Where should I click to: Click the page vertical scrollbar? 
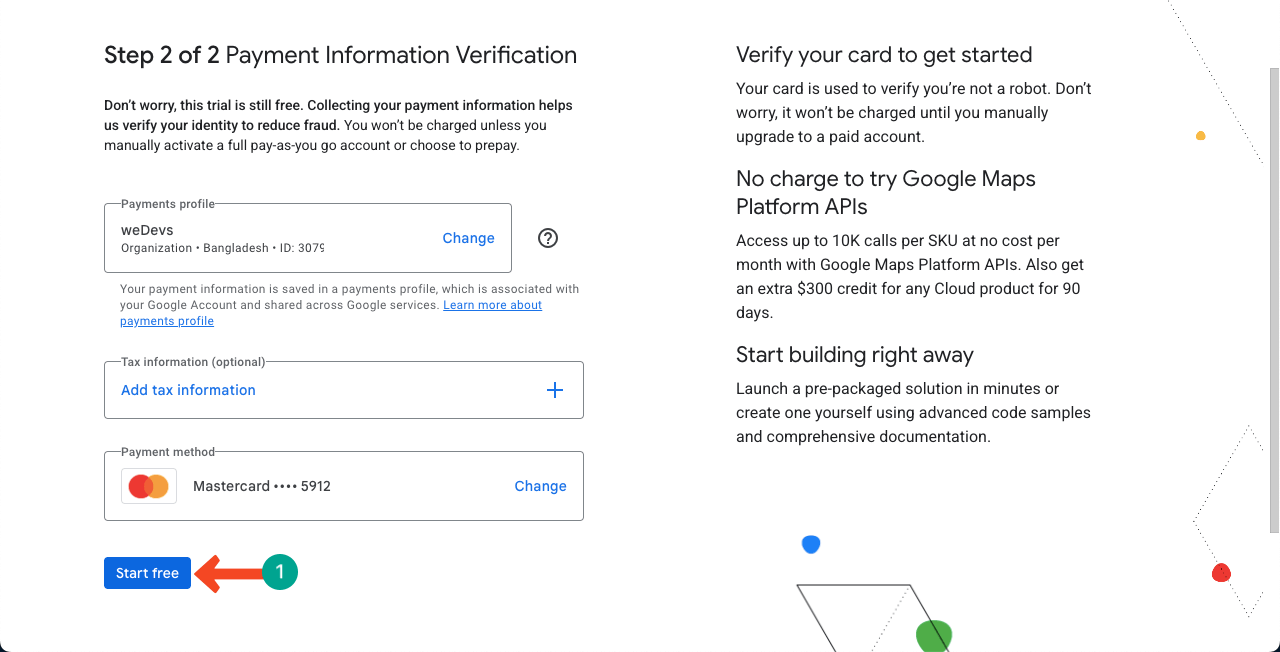[x=1273, y=300]
